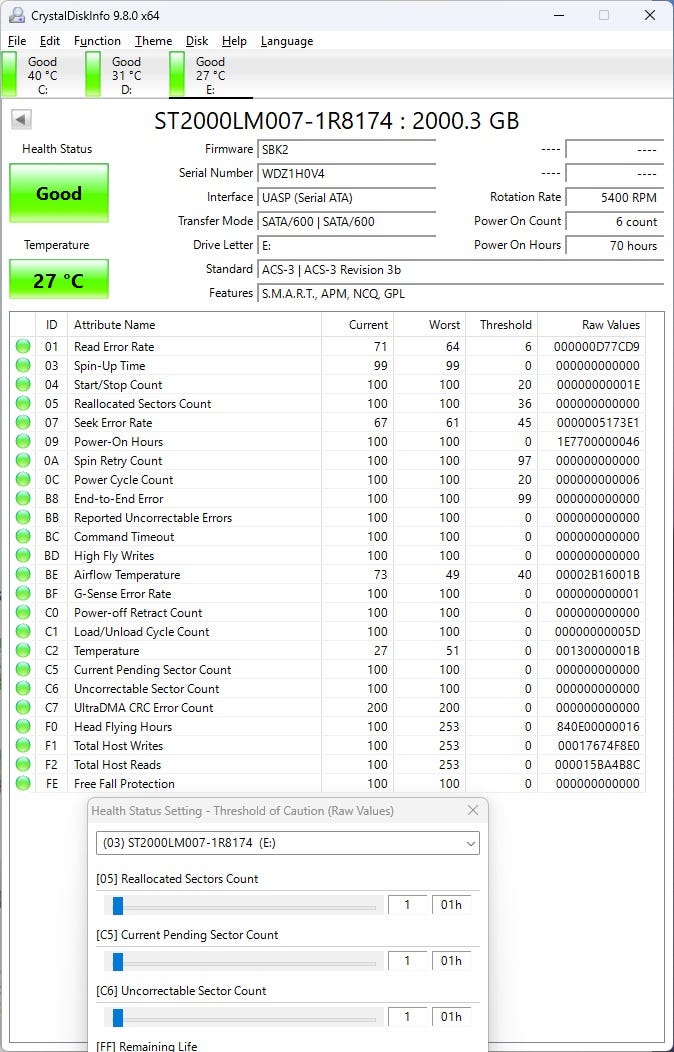Click status icon for Head Flying Hours
This screenshot has width=674, height=1052.
coord(23,727)
